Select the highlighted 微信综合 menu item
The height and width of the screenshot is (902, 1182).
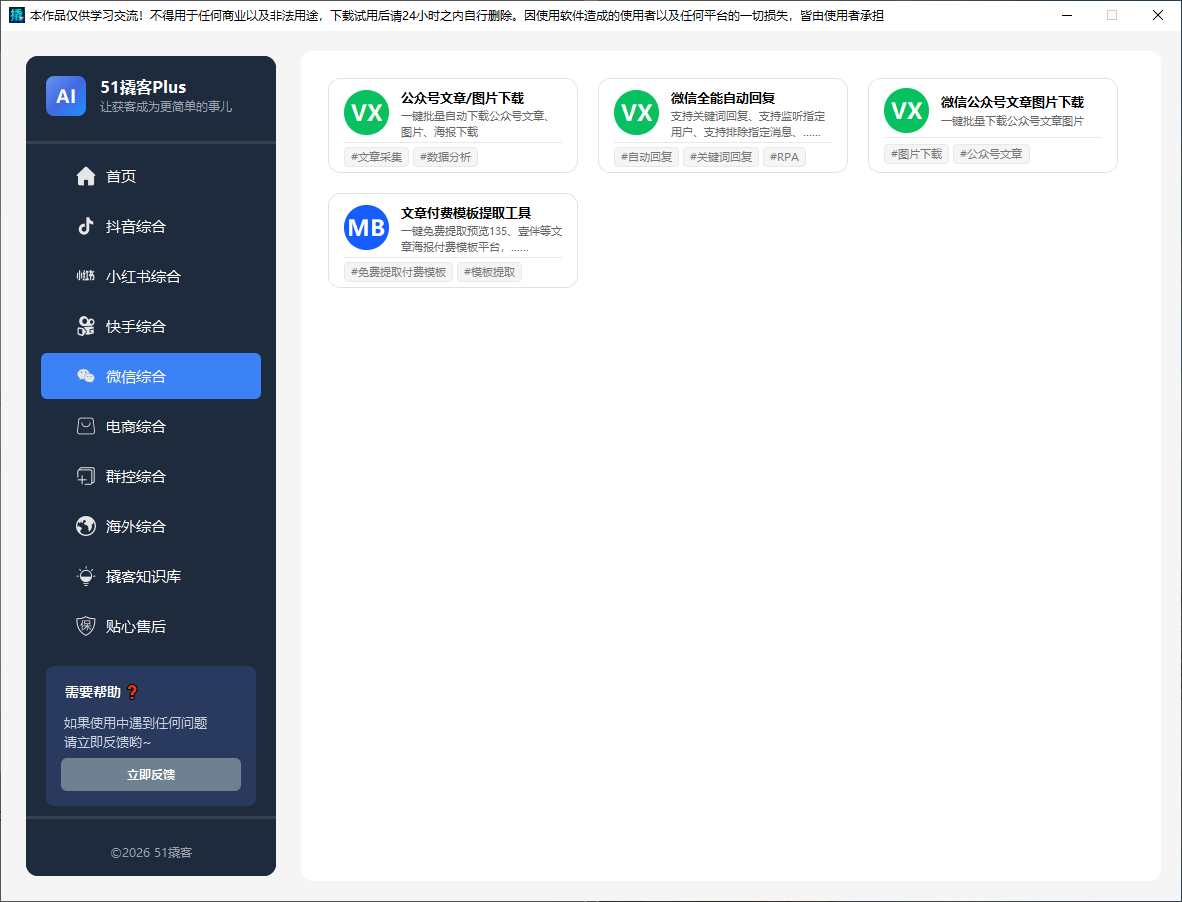pyautogui.click(x=151, y=376)
